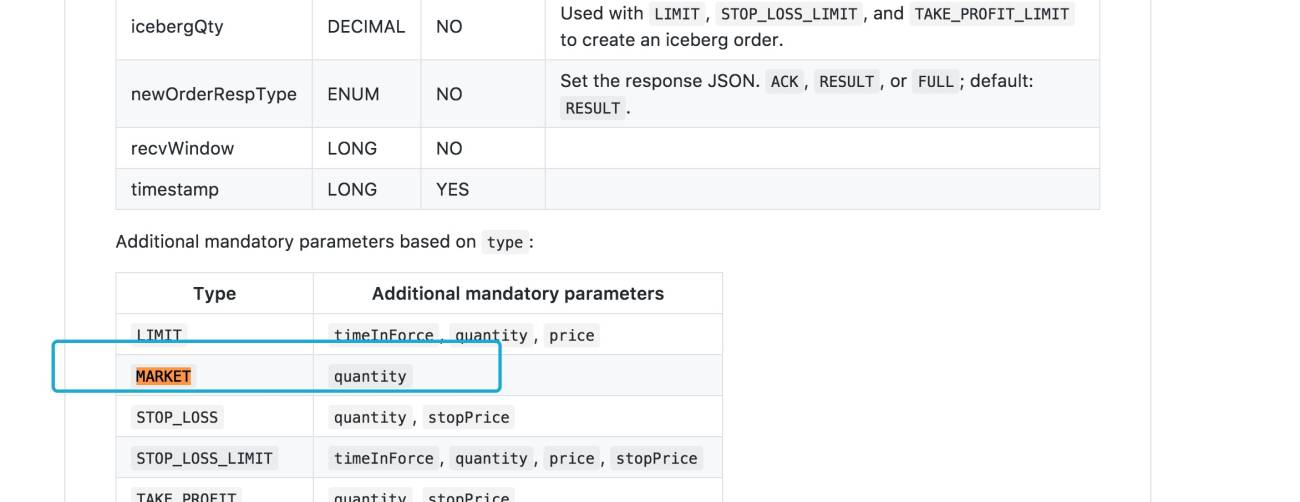This screenshot has height=502, width=1300.
Task: Click the Type column header
Action: click(214, 293)
